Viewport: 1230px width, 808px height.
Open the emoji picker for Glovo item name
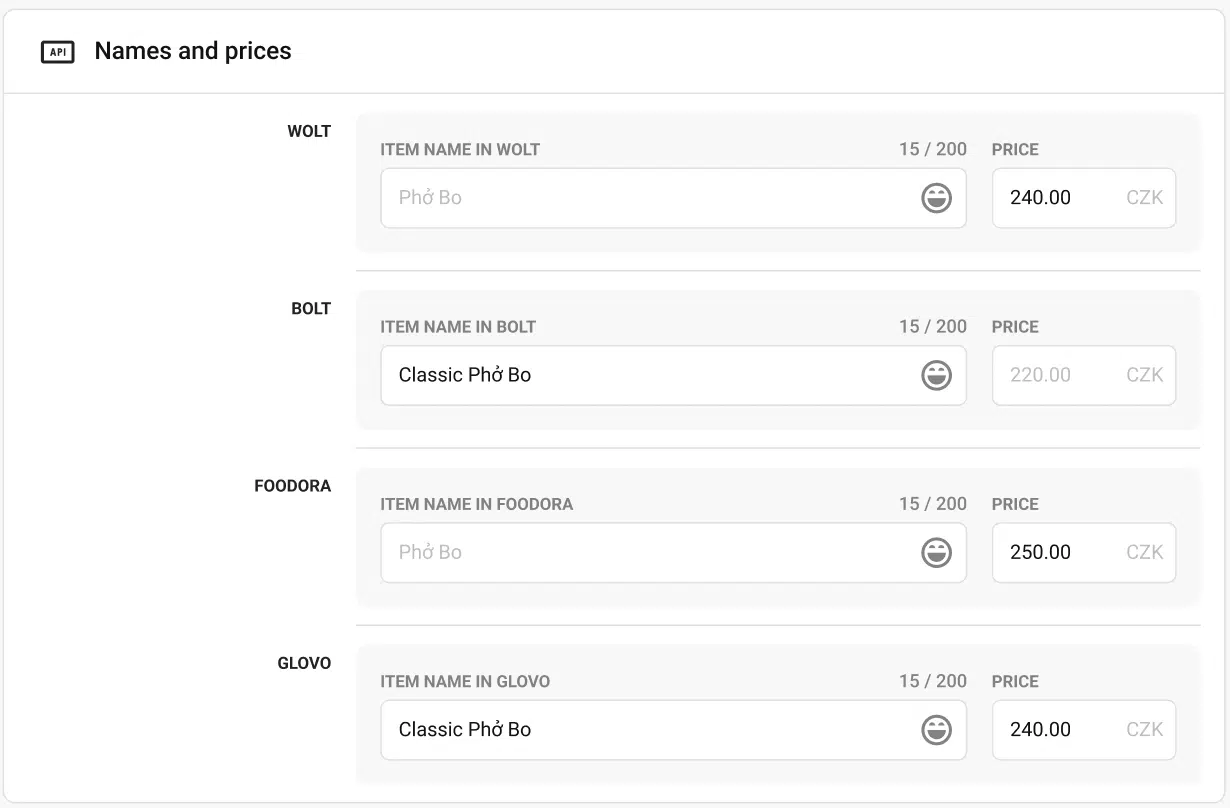pos(936,730)
